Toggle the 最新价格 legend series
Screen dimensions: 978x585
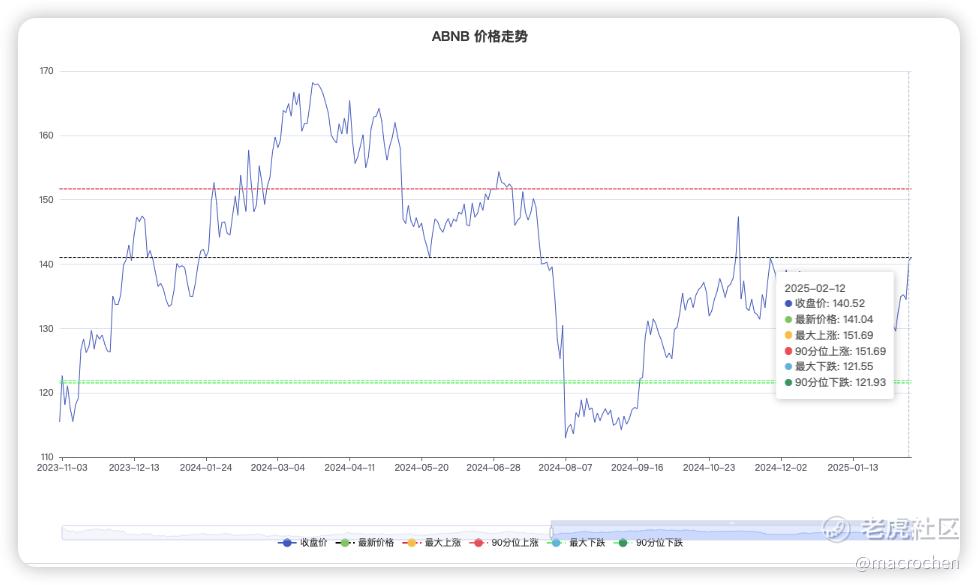pos(365,543)
